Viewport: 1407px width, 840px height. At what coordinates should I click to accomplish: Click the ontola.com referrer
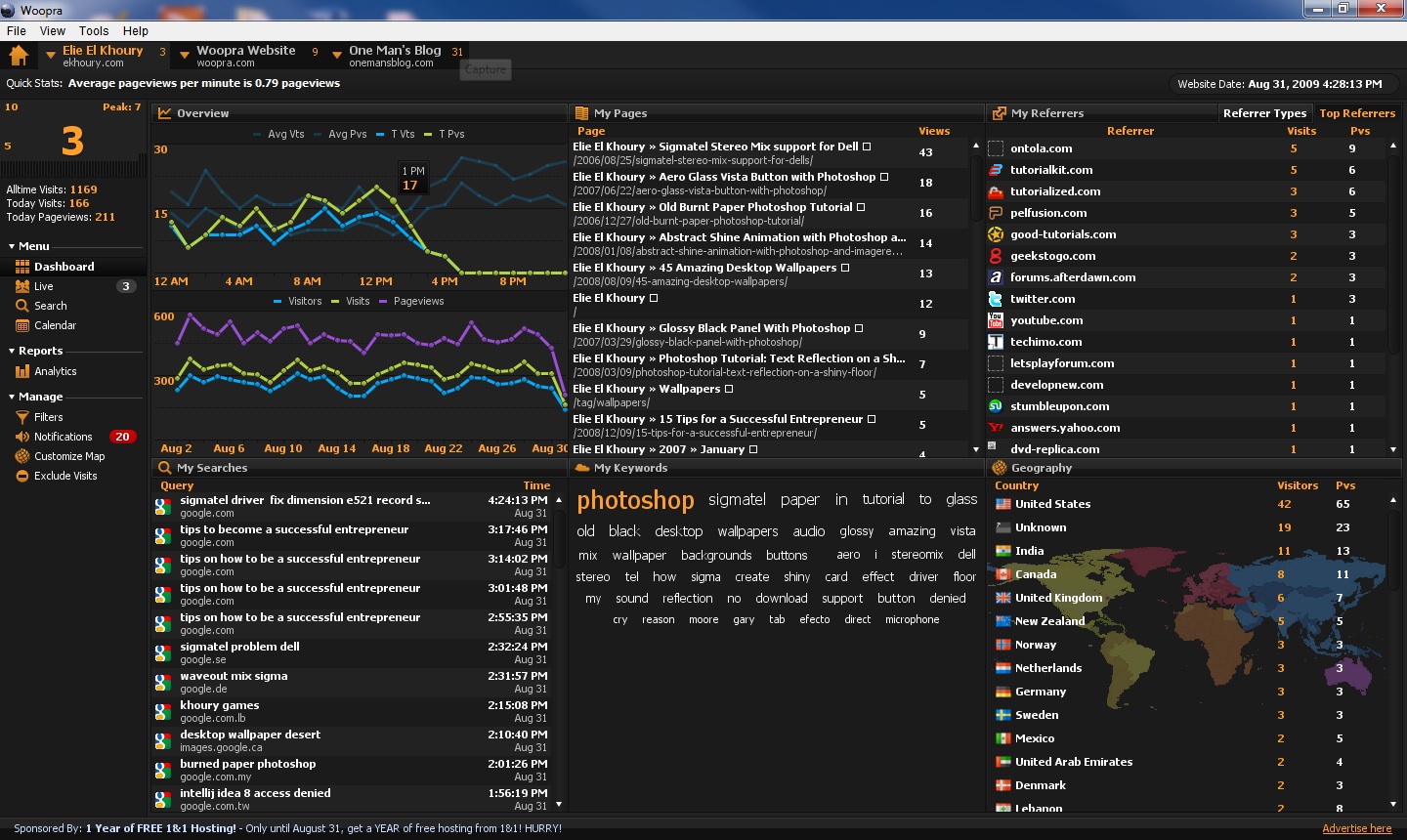click(1041, 148)
